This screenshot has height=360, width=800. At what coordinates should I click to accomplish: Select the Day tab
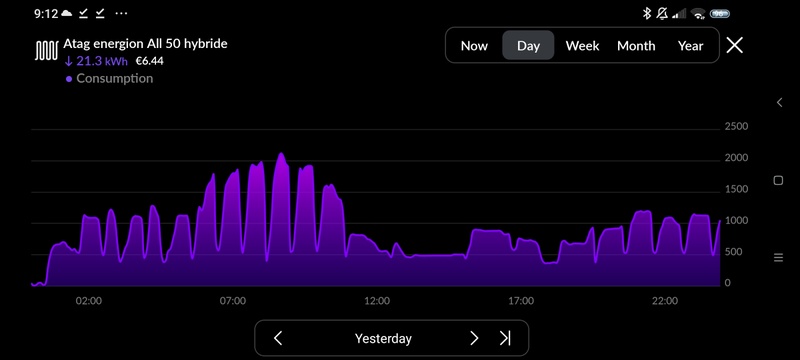tap(528, 46)
